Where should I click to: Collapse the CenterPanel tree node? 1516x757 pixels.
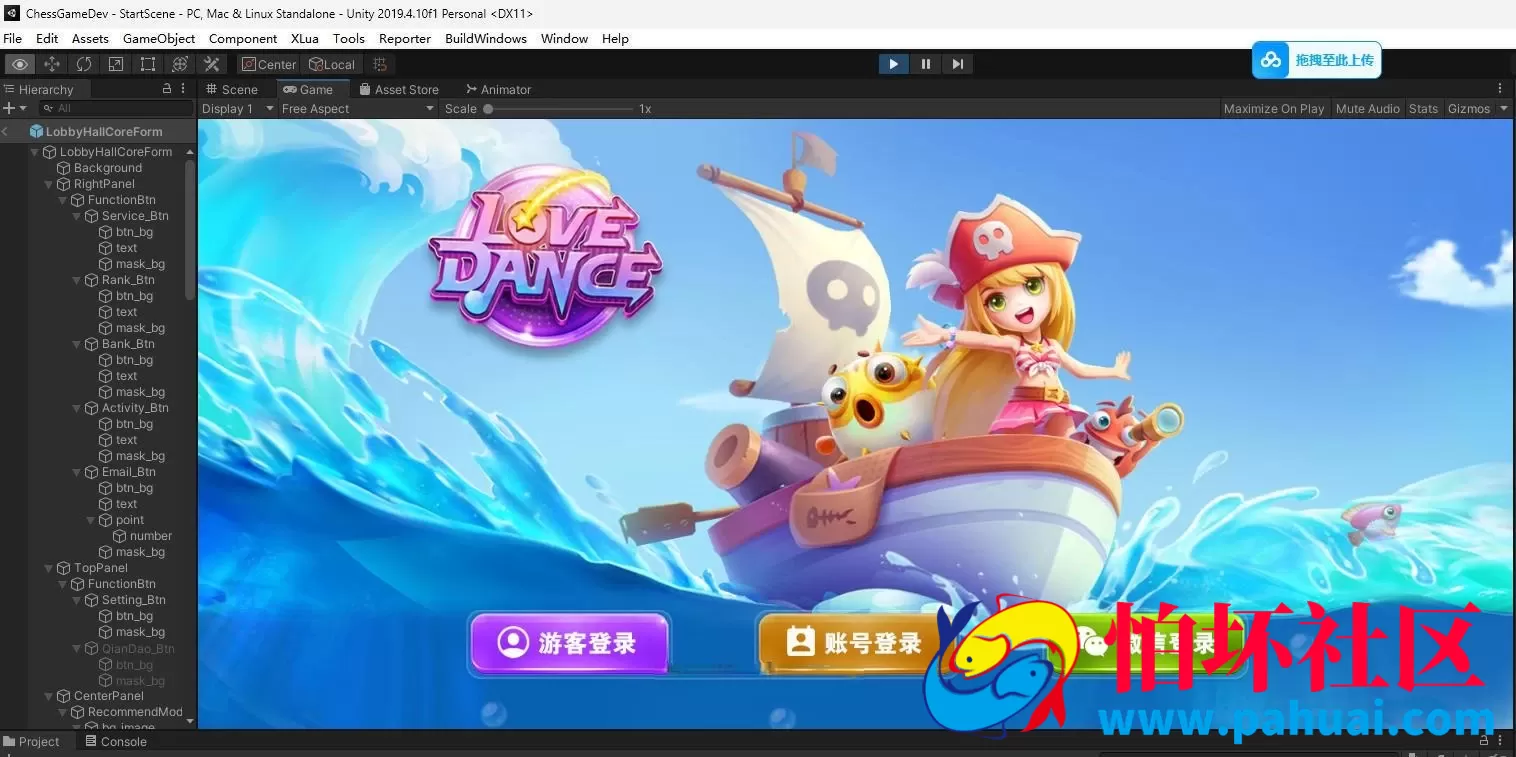49,696
